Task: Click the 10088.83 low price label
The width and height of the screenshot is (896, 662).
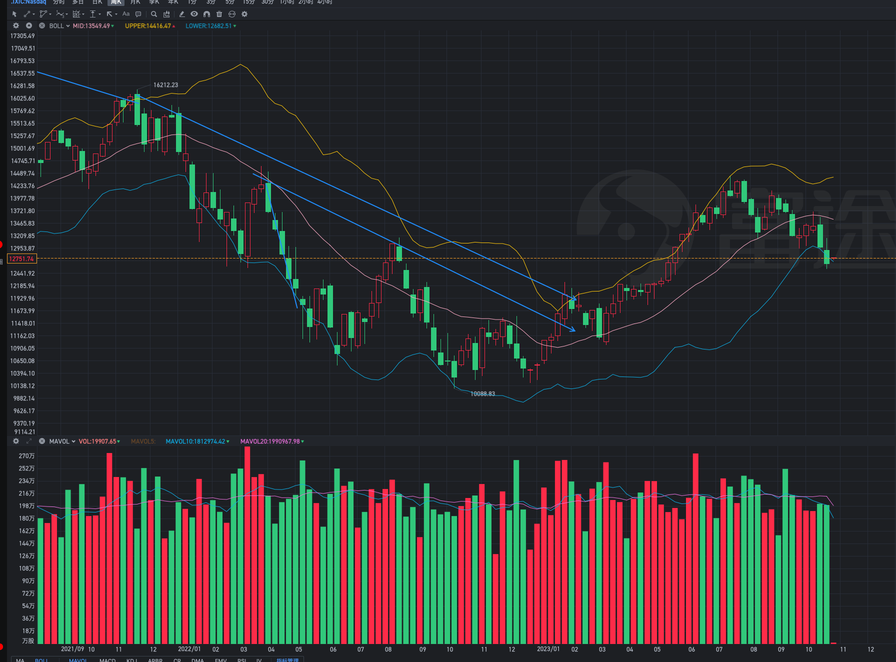Action: pos(482,393)
